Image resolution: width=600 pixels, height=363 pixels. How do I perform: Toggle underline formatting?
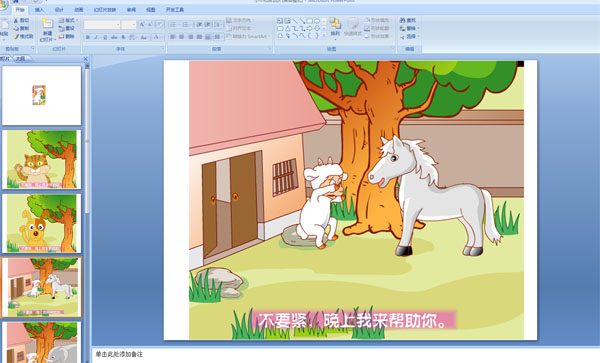coord(105,37)
